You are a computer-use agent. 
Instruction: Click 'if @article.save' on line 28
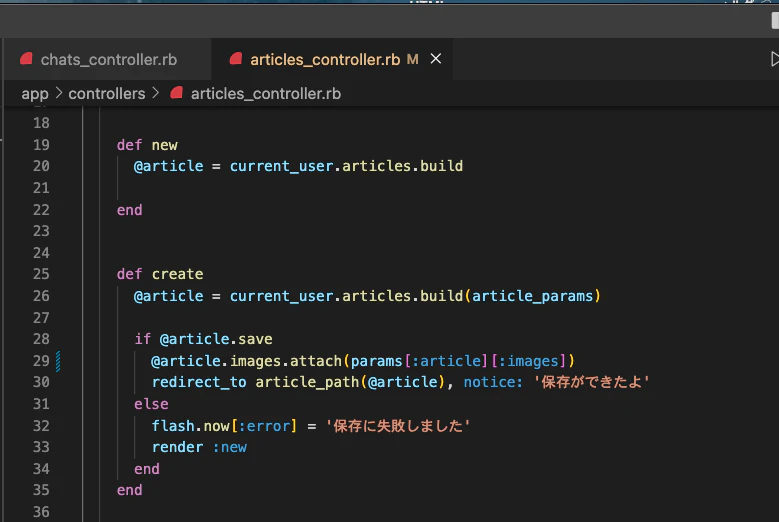(x=203, y=339)
